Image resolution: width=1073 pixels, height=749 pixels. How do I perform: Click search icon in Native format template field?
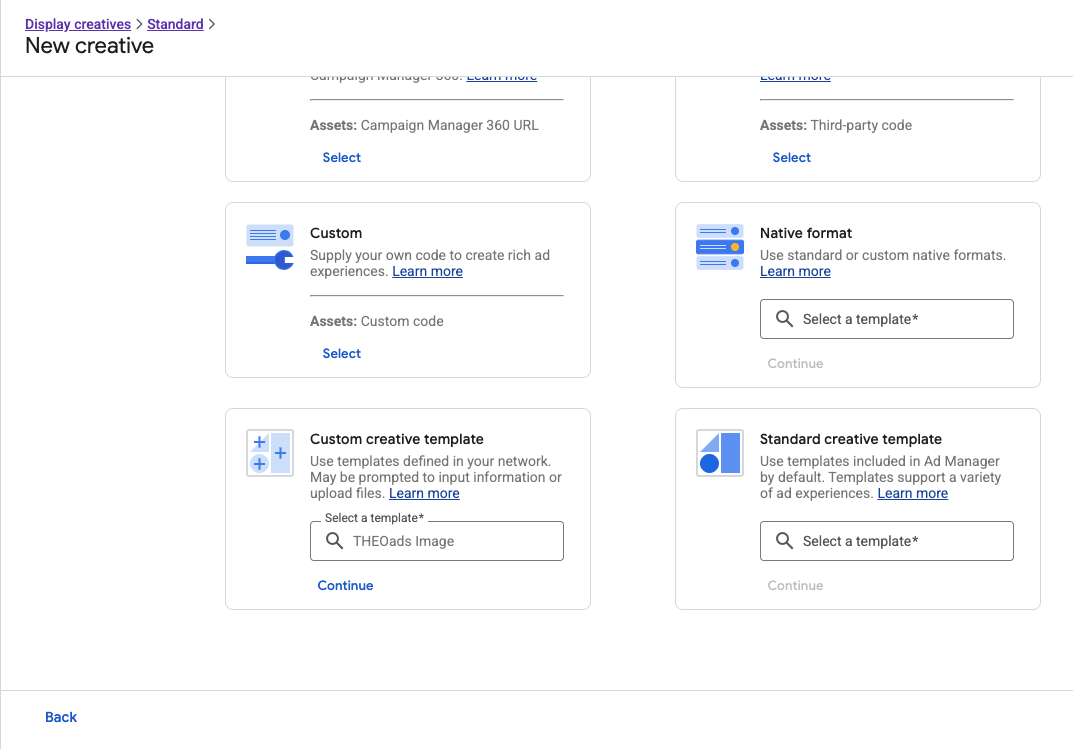tap(784, 319)
